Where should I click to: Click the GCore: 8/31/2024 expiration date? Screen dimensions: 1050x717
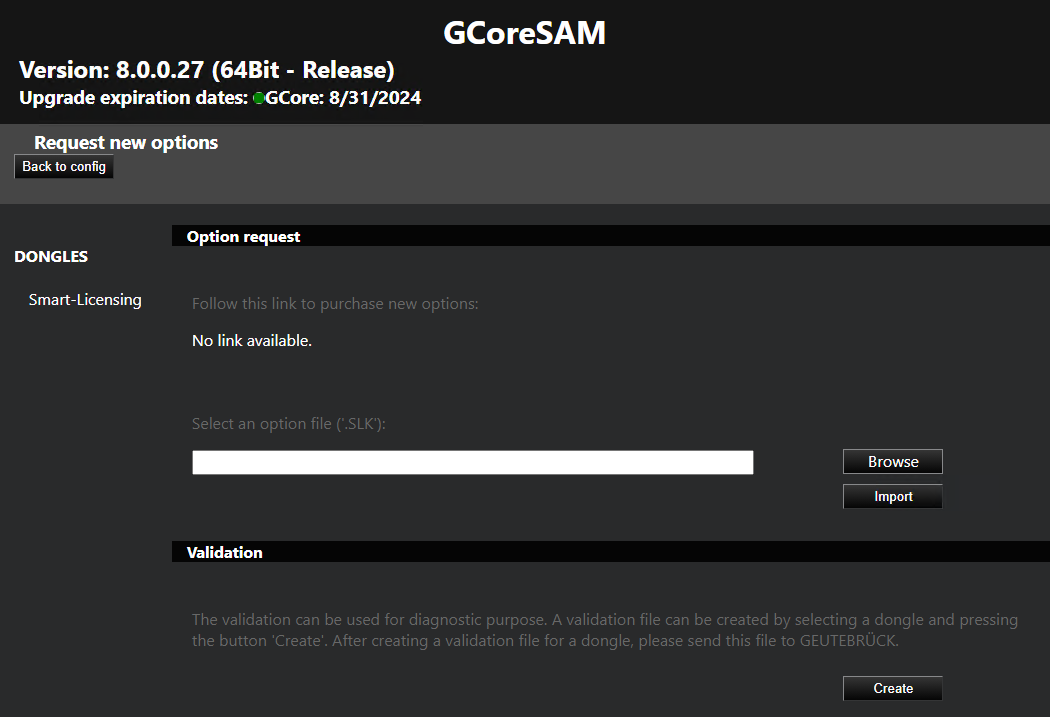343,98
